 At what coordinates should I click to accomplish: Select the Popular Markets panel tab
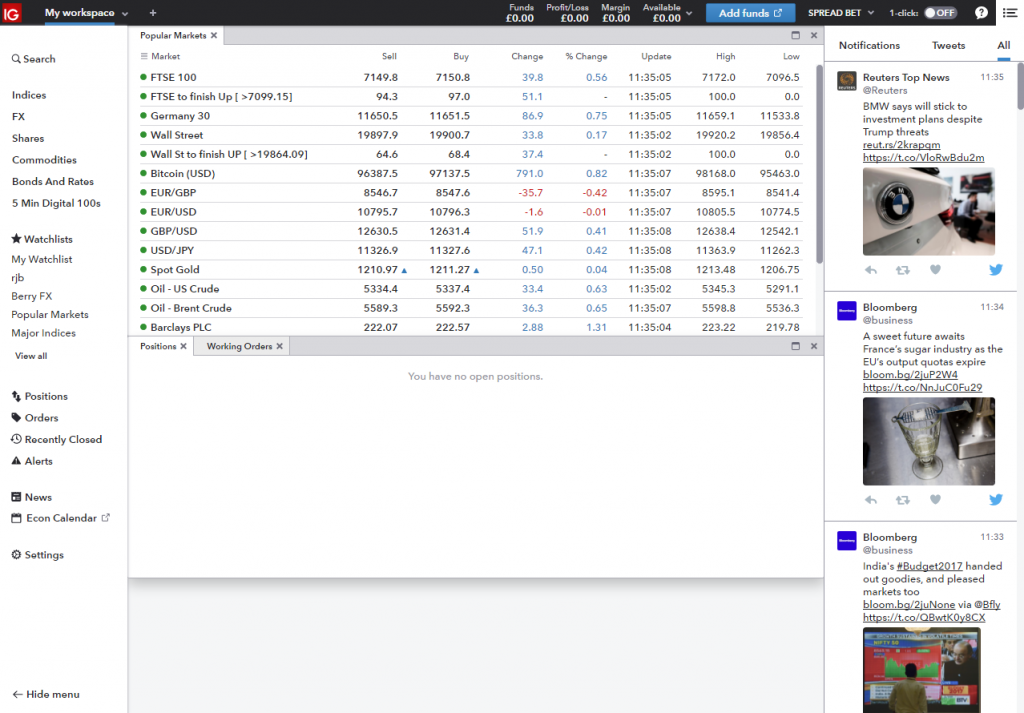pos(173,35)
